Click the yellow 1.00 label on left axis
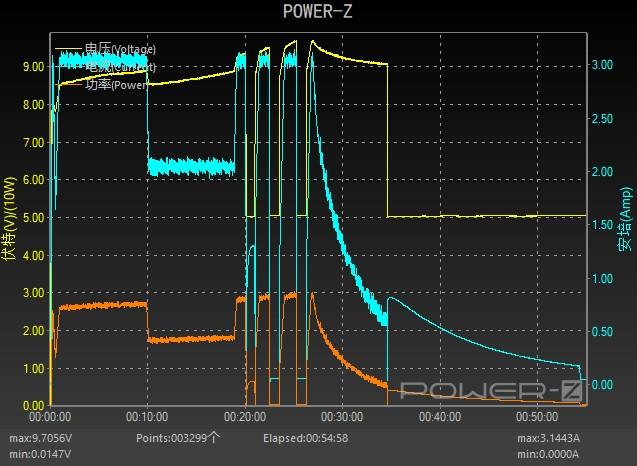This screenshot has height=466, width=637. [33, 368]
